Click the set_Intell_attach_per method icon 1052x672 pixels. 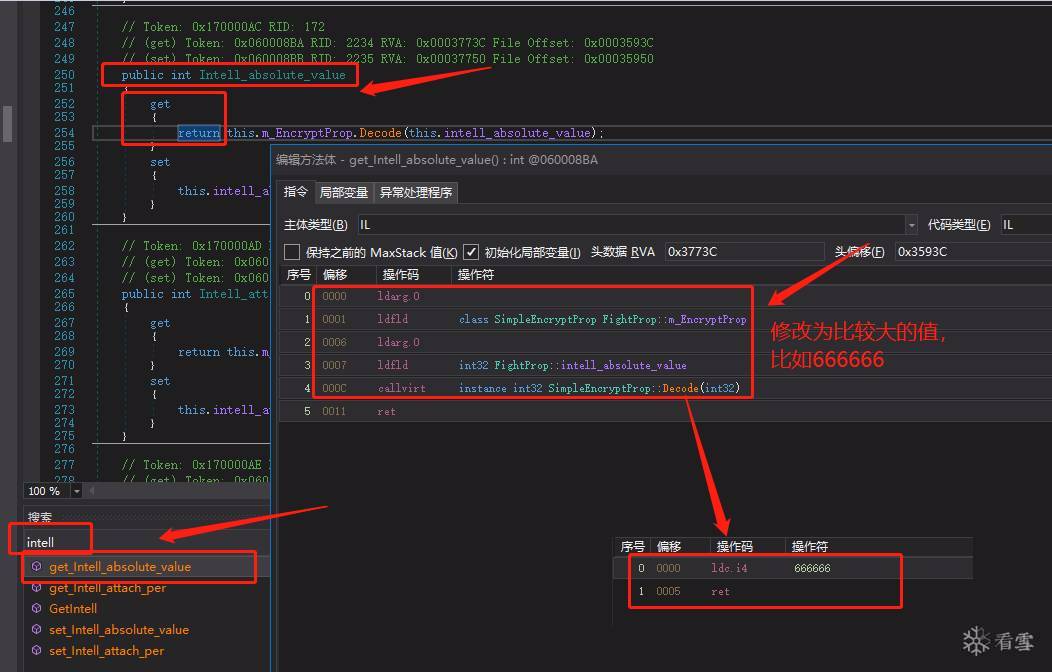click(37, 651)
